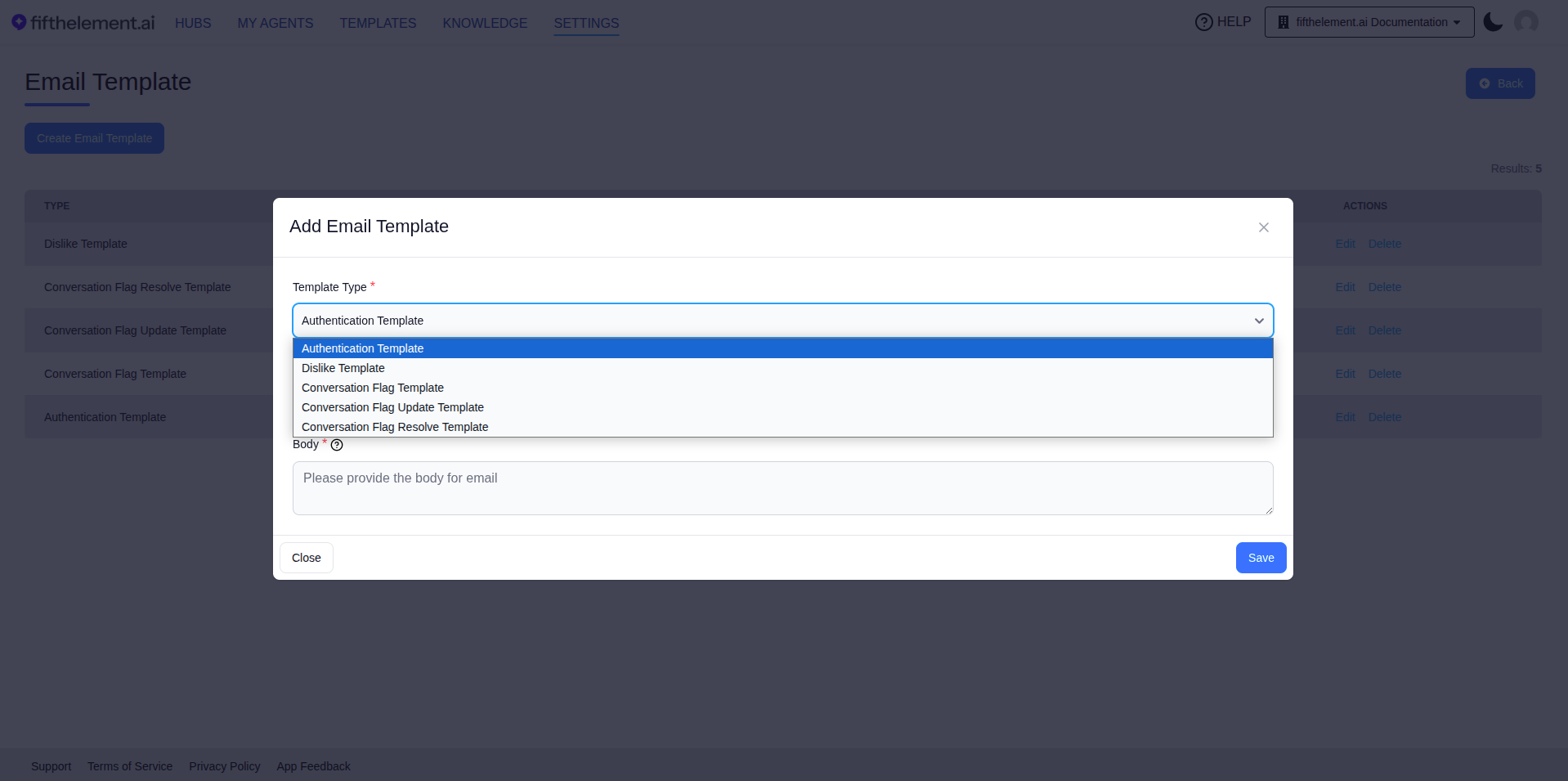The image size is (1568, 781).
Task: Choose Conversation Flag Template option
Action: [x=783, y=388]
